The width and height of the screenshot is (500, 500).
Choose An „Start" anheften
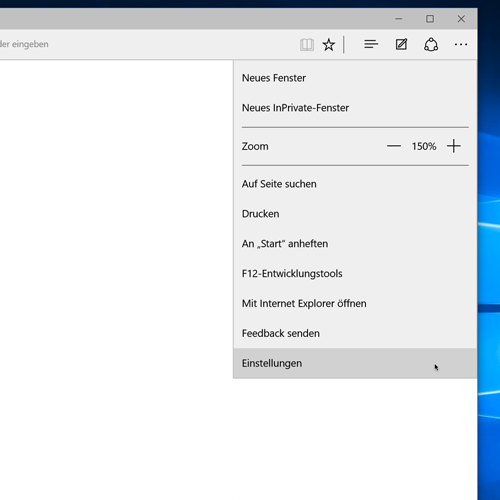click(355, 244)
